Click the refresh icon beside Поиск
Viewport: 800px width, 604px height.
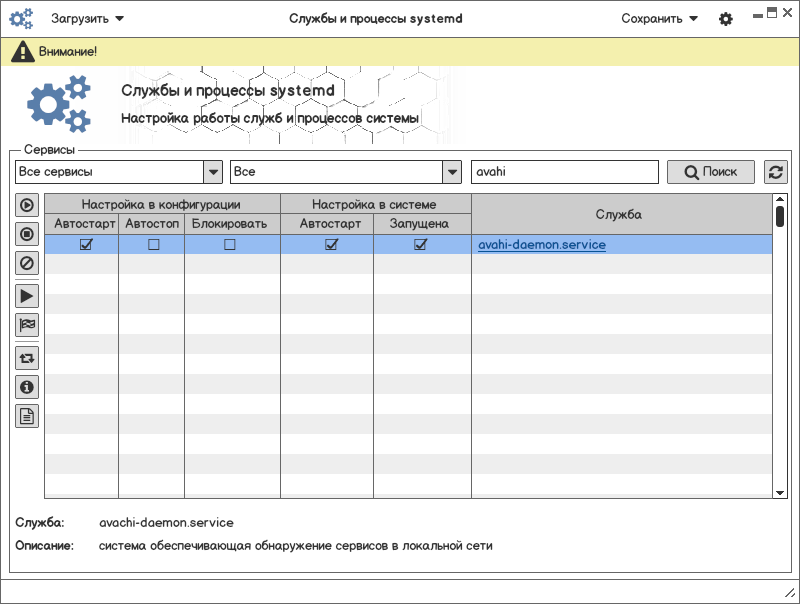[775, 172]
